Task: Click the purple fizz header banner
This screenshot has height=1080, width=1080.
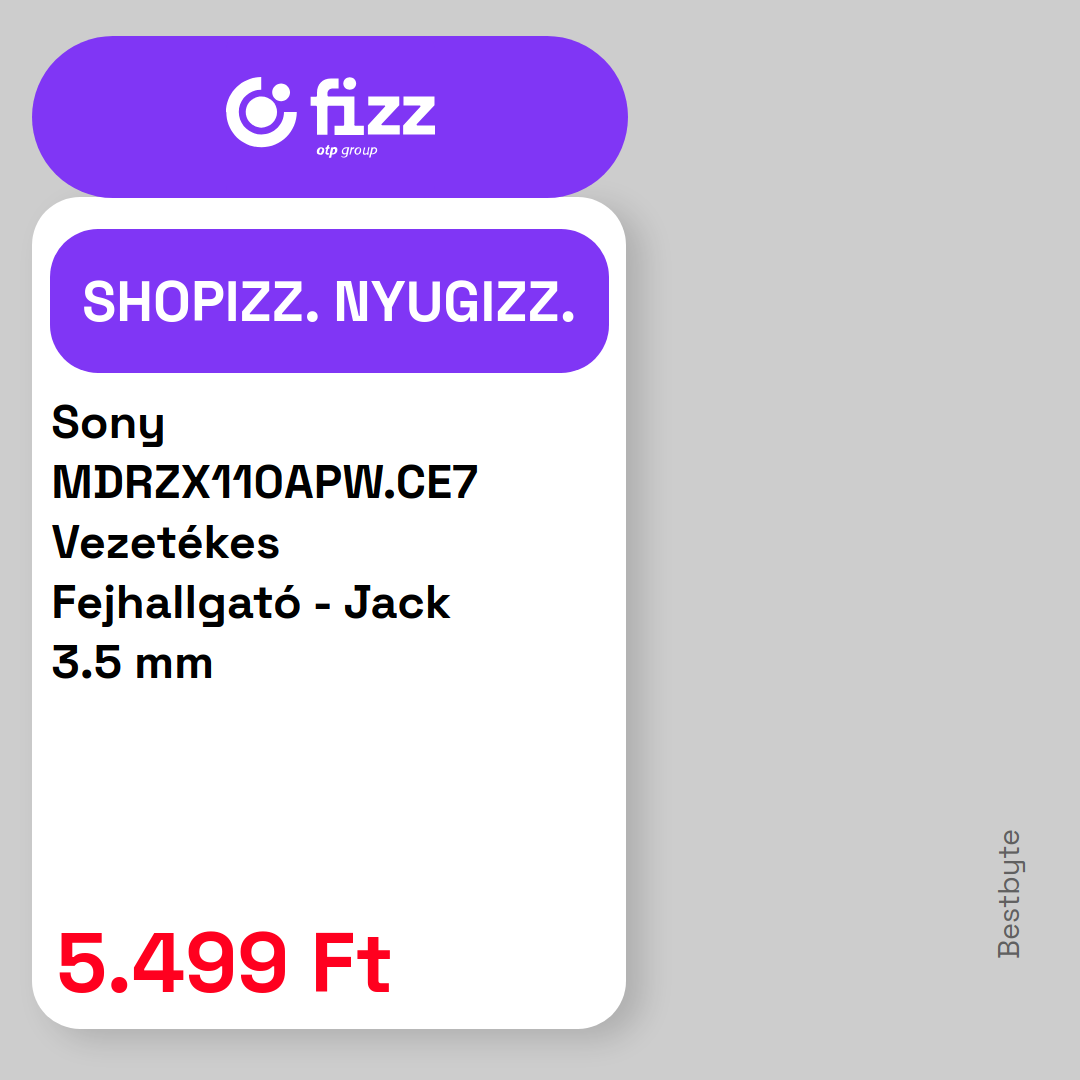Action: (330, 117)
